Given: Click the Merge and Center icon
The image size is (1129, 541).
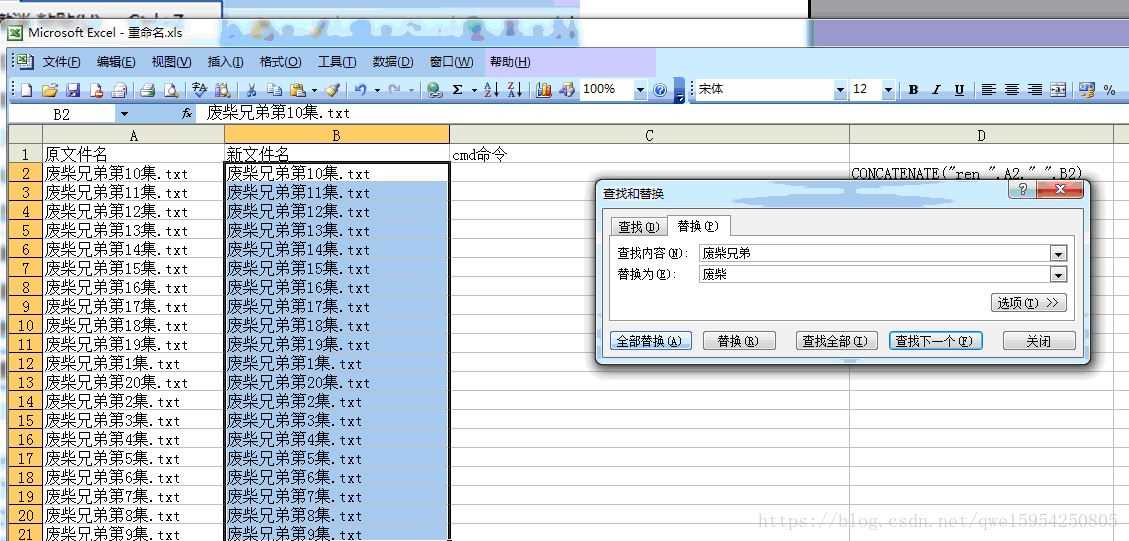Looking at the screenshot, I should [1058, 90].
